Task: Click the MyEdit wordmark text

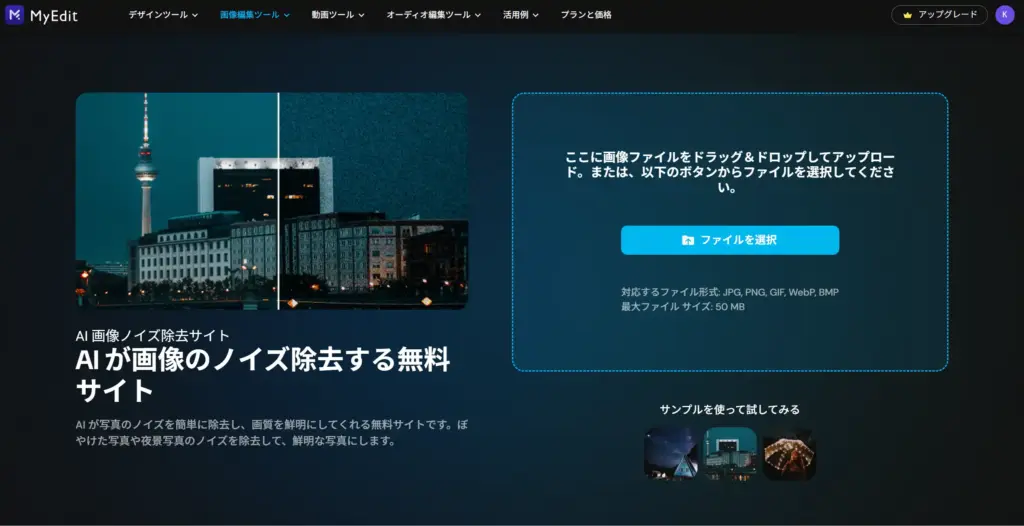Action: (x=54, y=15)
